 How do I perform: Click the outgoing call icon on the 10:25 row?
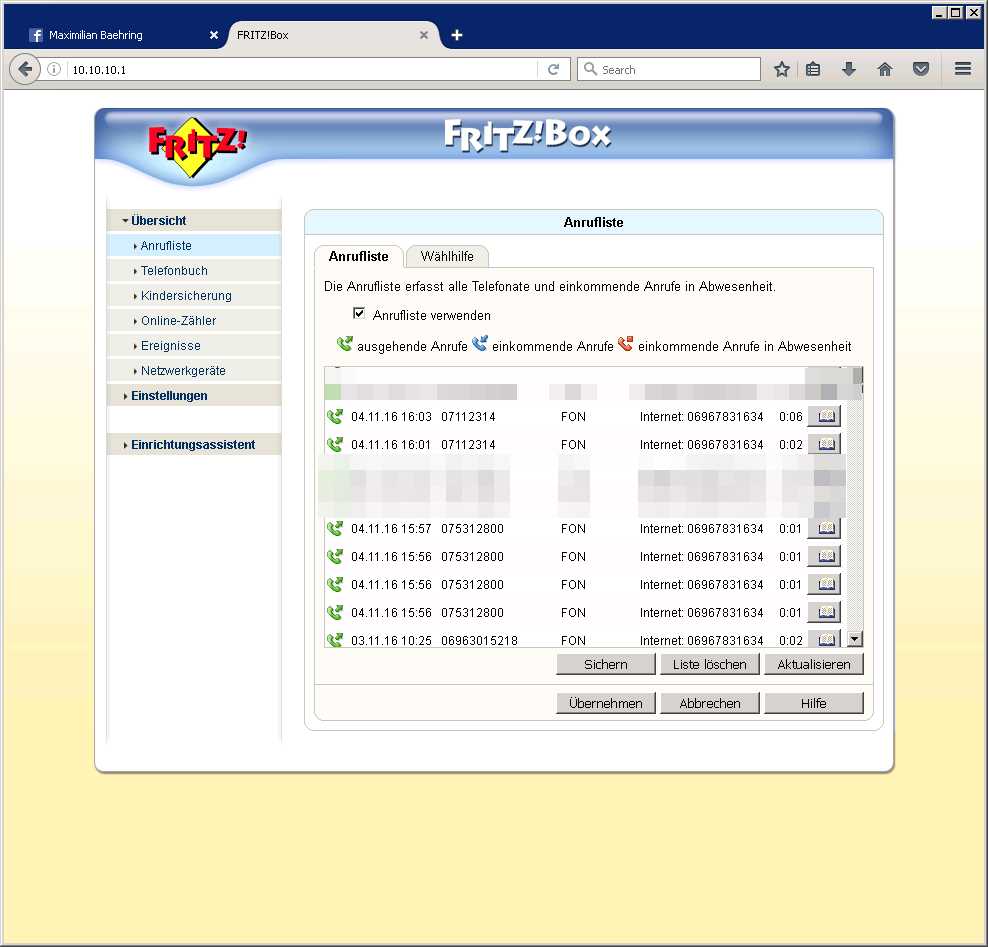click(335, 640)
